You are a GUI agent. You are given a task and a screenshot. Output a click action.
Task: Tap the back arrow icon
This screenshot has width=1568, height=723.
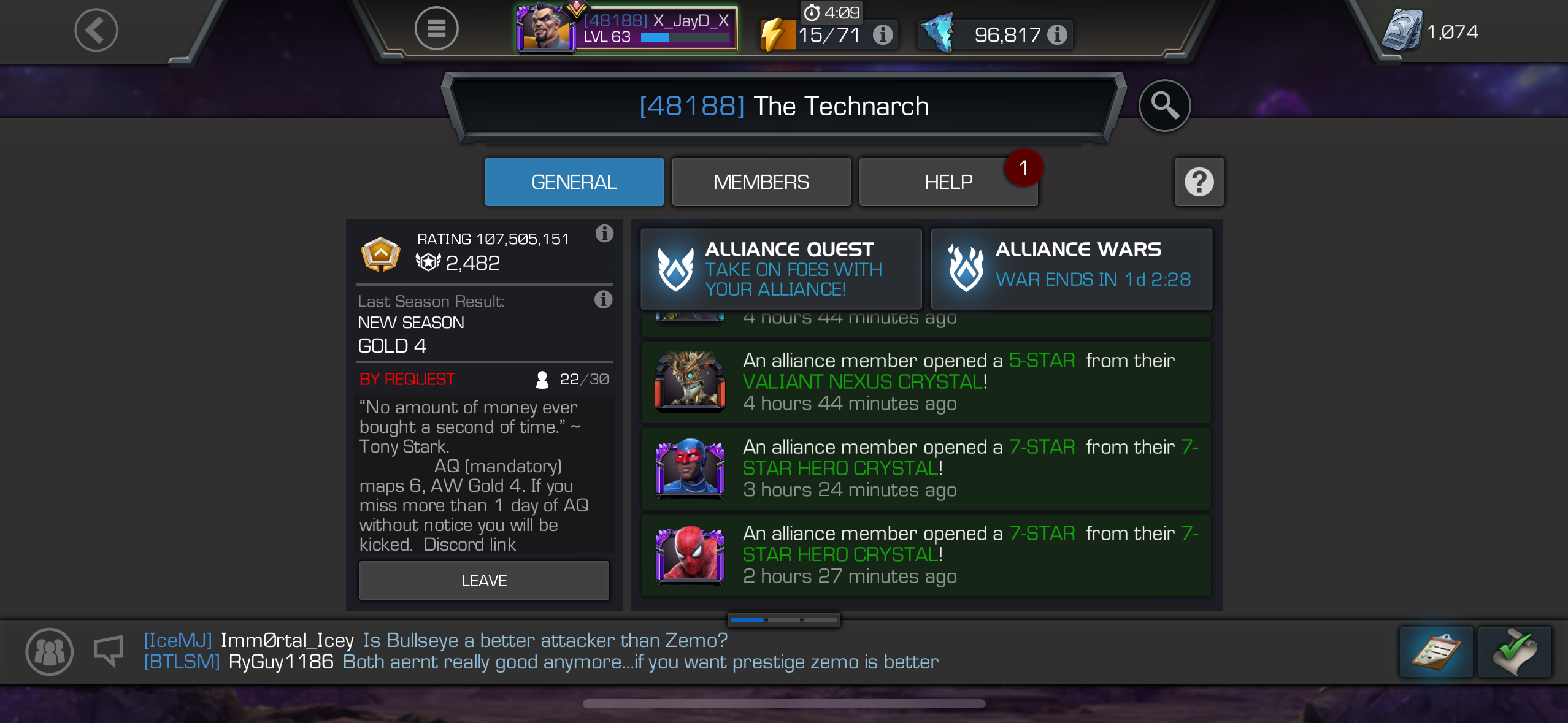(96, 29)
